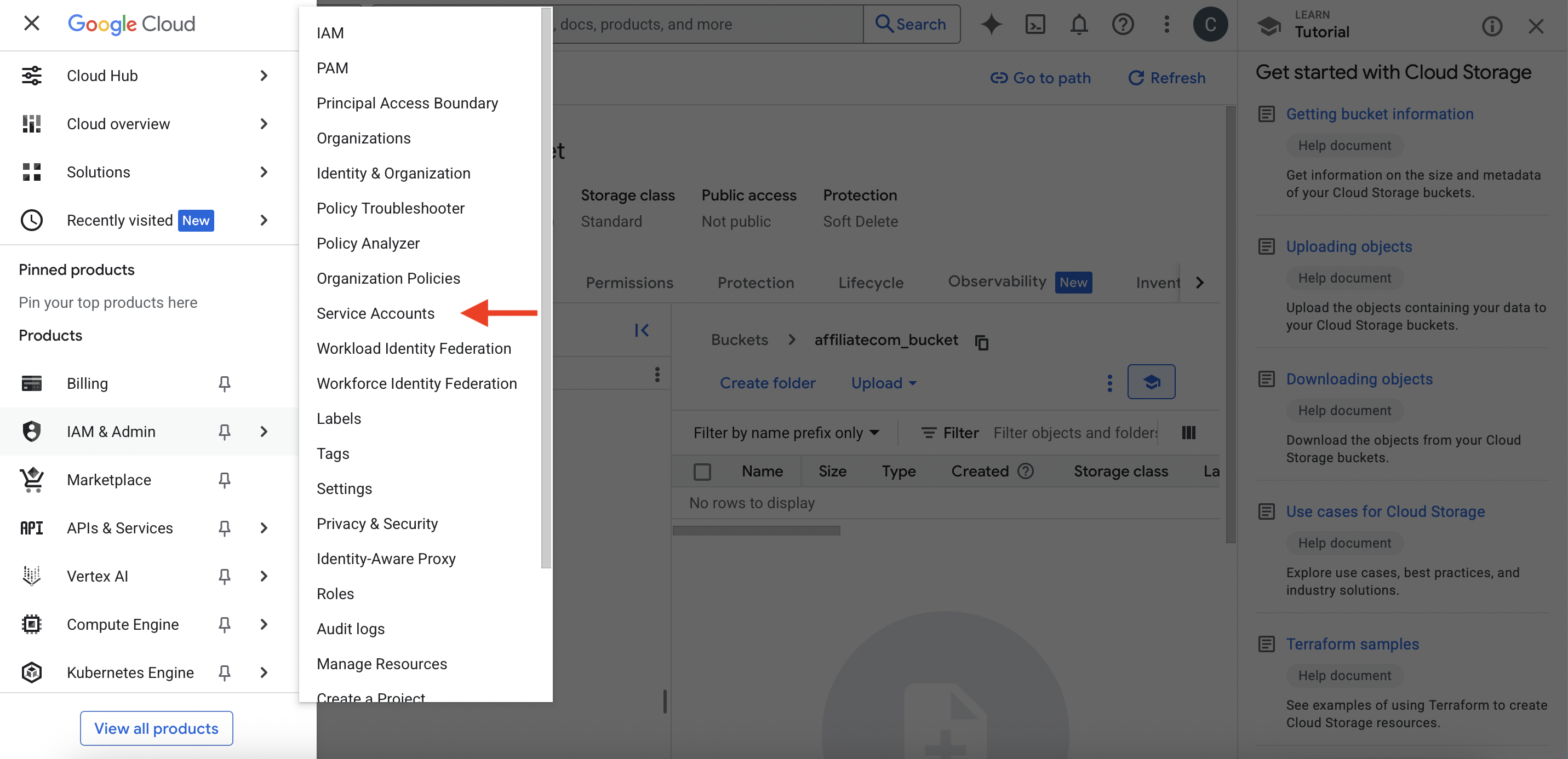Screen dimensions: 1568x759
Task: Open Policy Troubleshooter menu entry
Action: [390, 208]
